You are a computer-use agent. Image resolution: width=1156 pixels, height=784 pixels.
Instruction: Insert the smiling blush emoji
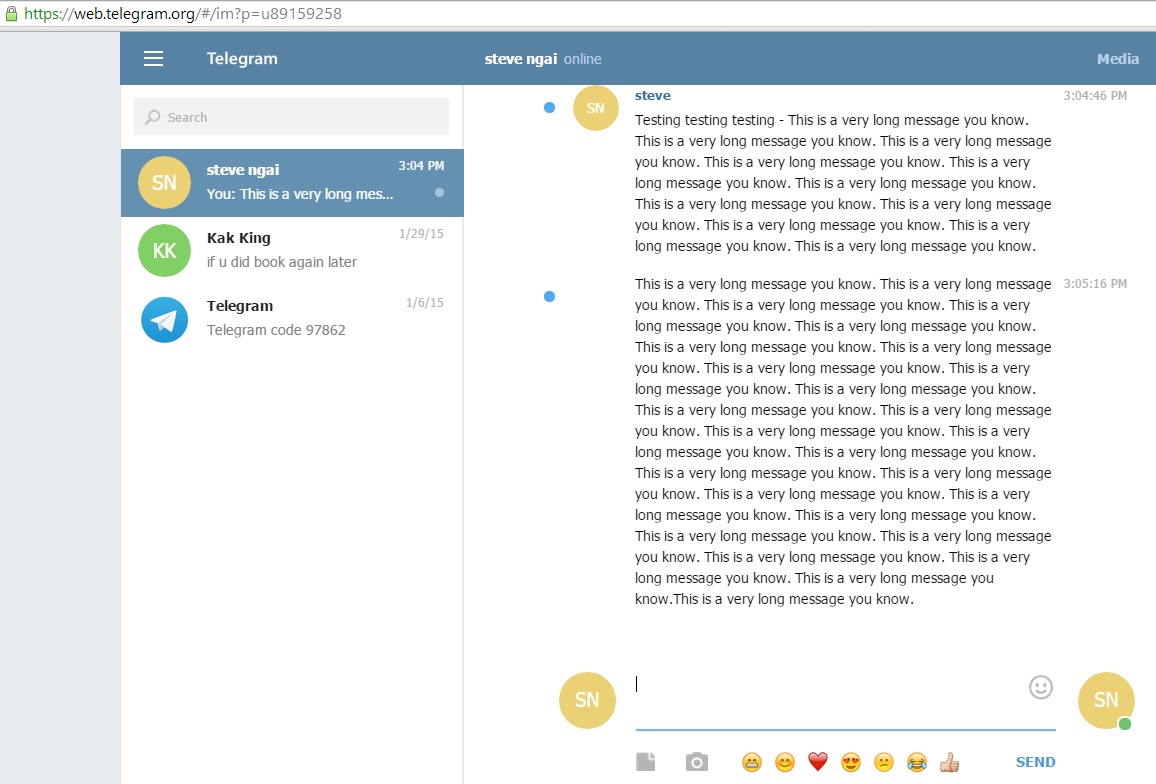coord(784,762)
